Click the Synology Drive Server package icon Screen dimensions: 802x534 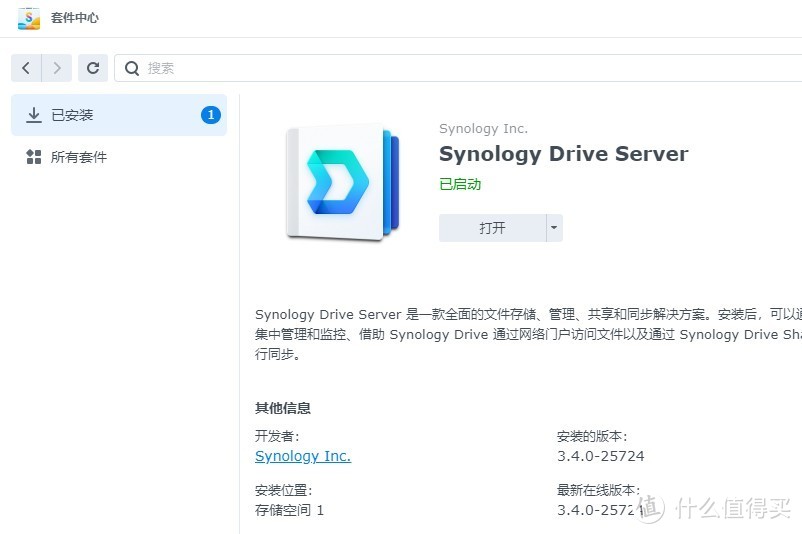coord(342,182)
